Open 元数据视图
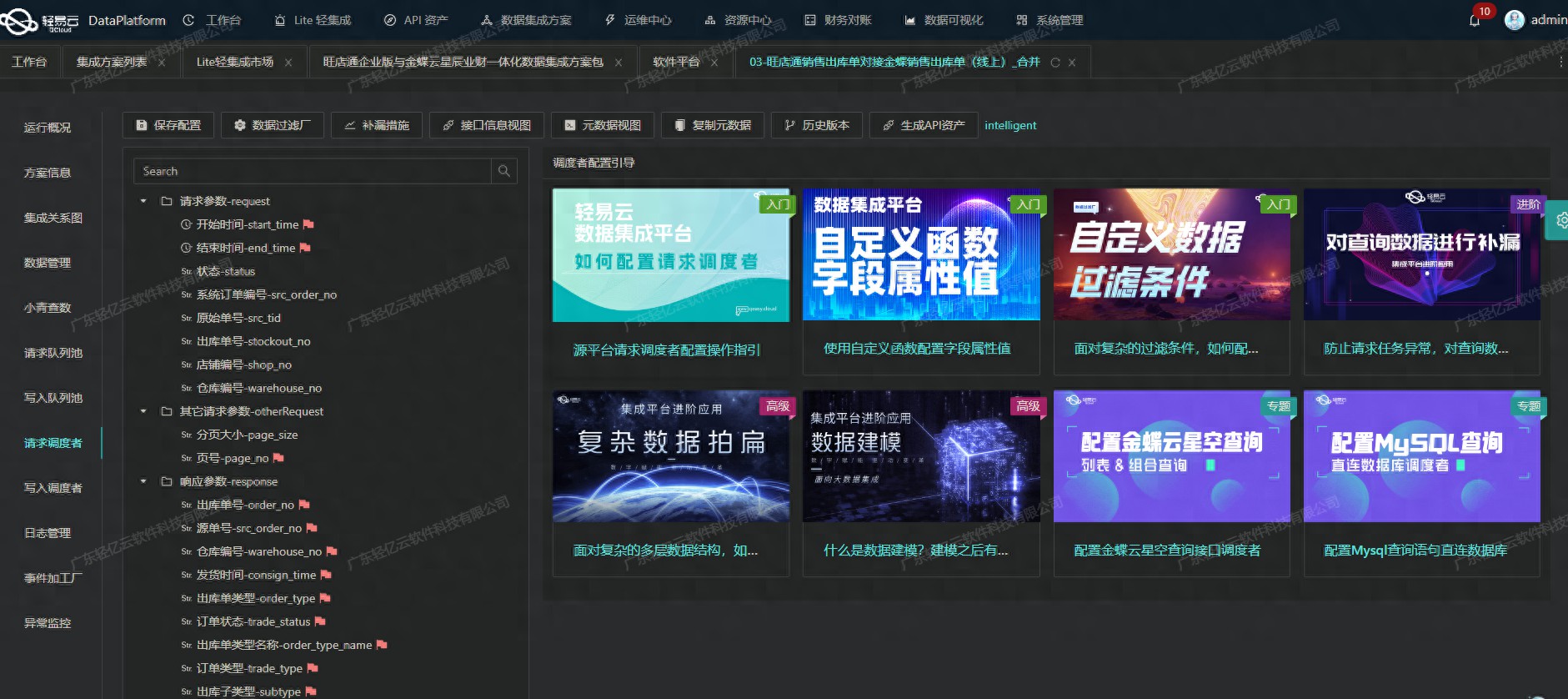The width and height of the screenshot is (1568, 699). tap(603, 125)
